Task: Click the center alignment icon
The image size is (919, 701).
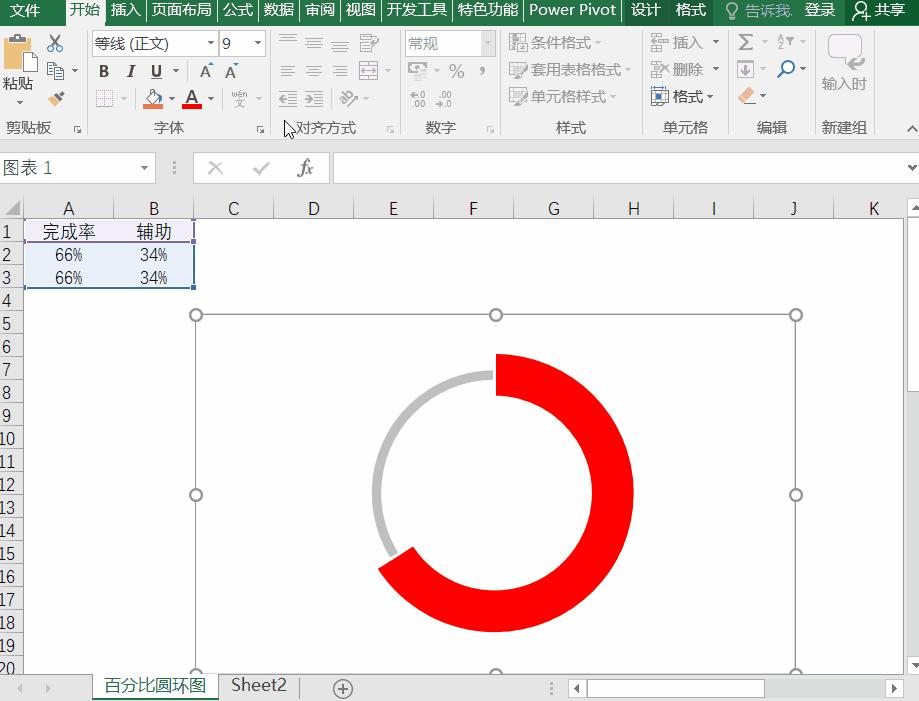Action: [x=314, y=69]
